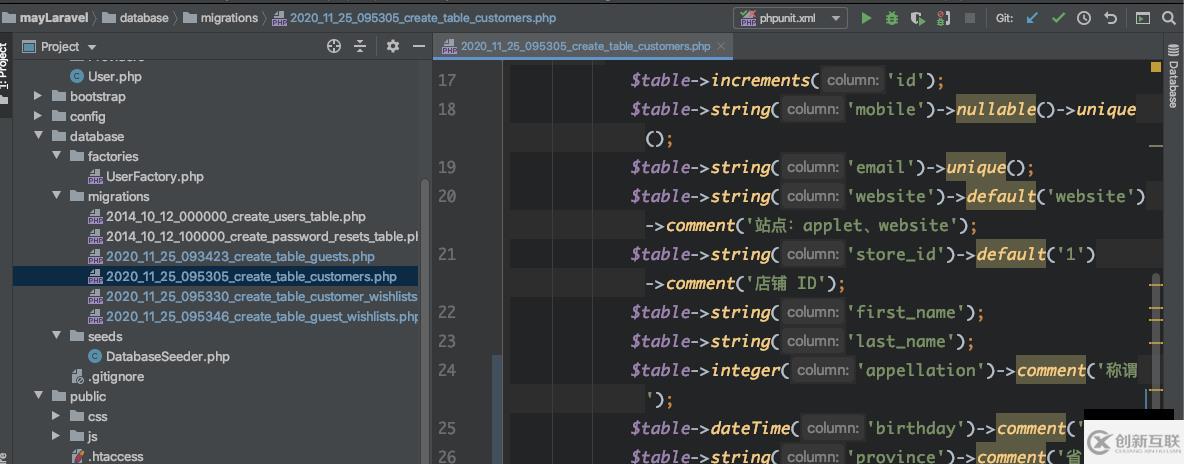This screenshot has height=464, width=1184.
Task: Open Project panel settings gear
Action: [392, 46]
